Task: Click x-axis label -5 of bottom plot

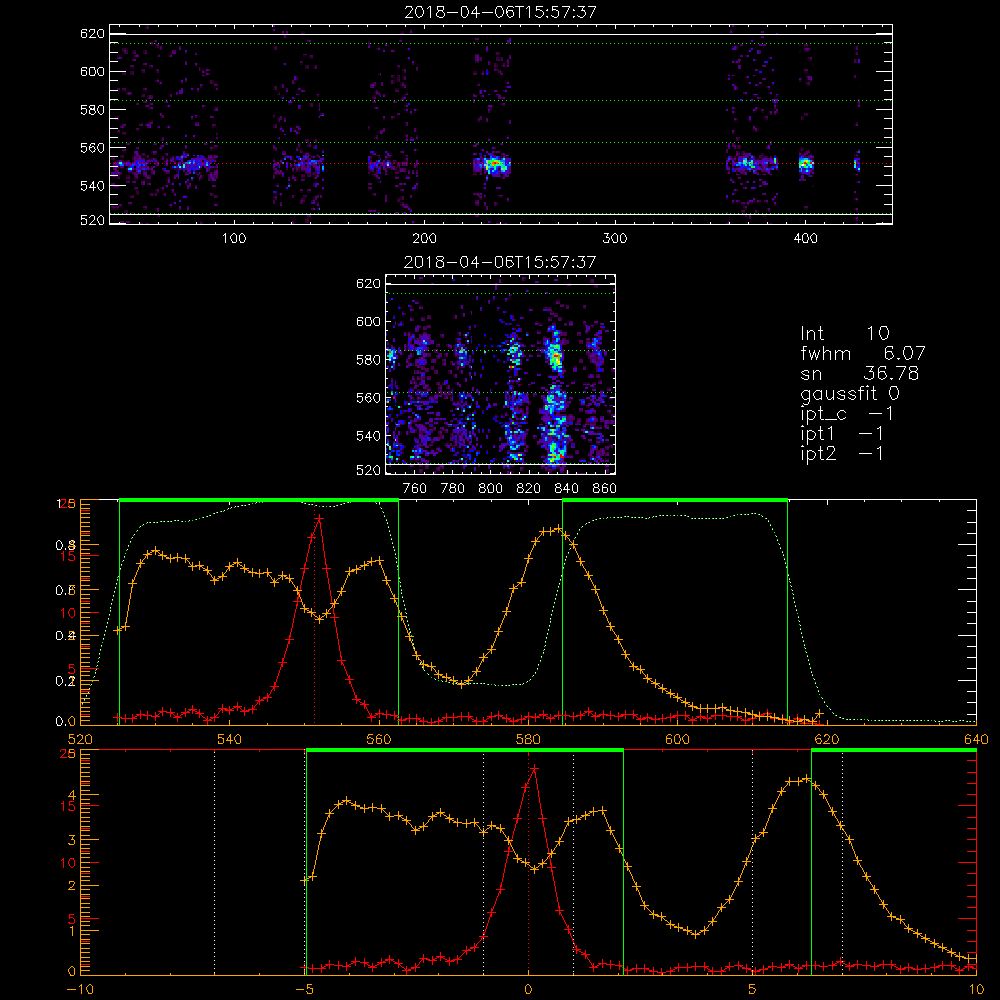Action: [304, 990]
